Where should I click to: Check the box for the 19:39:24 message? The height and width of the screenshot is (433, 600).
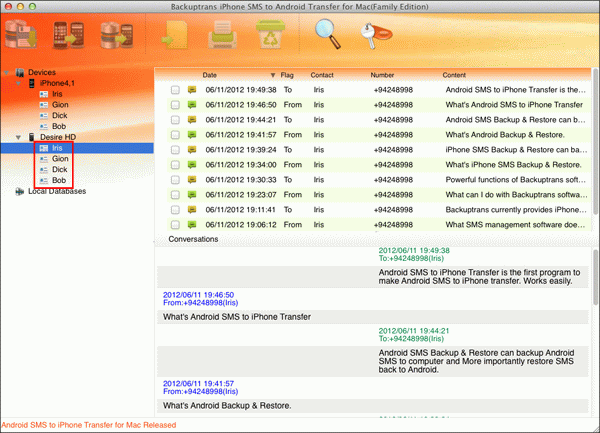pos(175,150)
